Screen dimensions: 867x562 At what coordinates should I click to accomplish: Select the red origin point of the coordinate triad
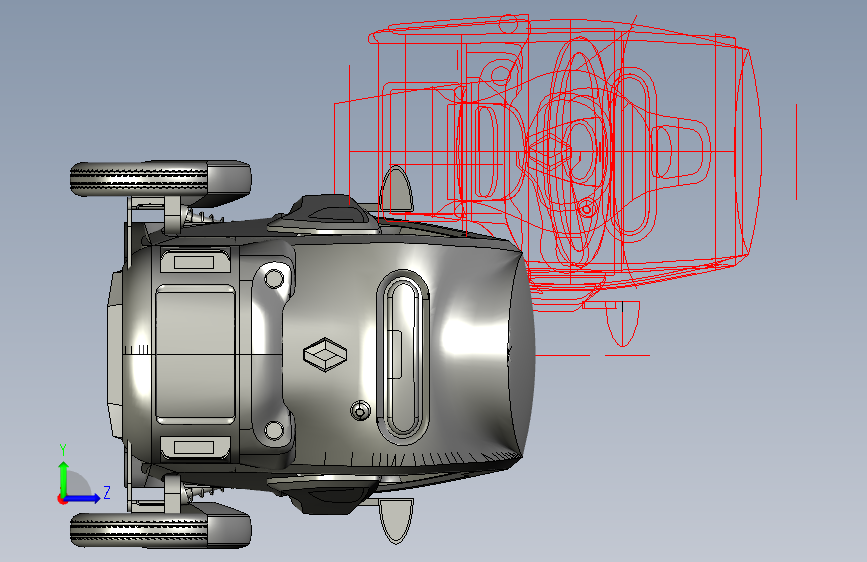pyautogui.click(x=62, y=499)
